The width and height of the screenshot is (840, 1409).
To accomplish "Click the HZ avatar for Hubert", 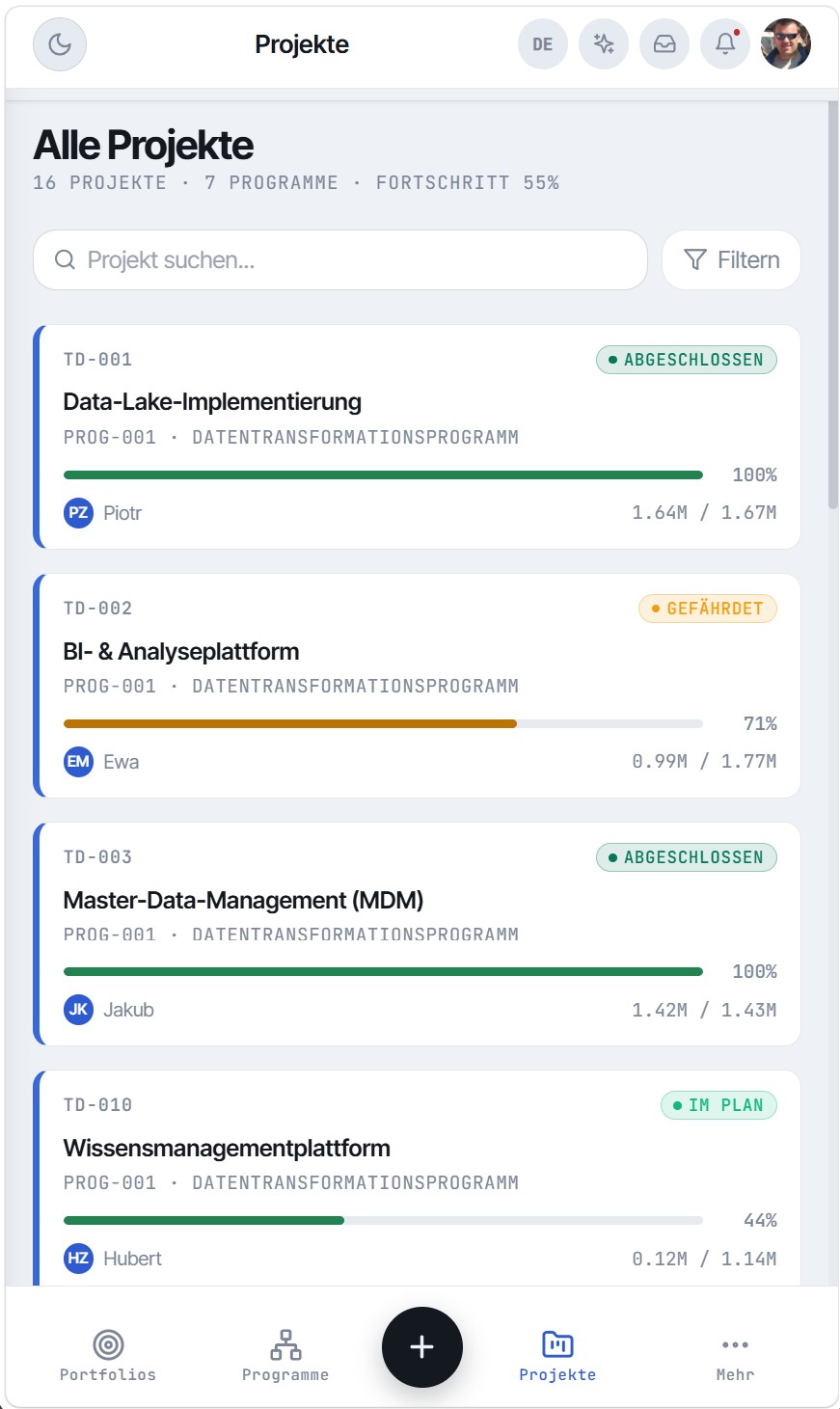I will coord(78,1259).
